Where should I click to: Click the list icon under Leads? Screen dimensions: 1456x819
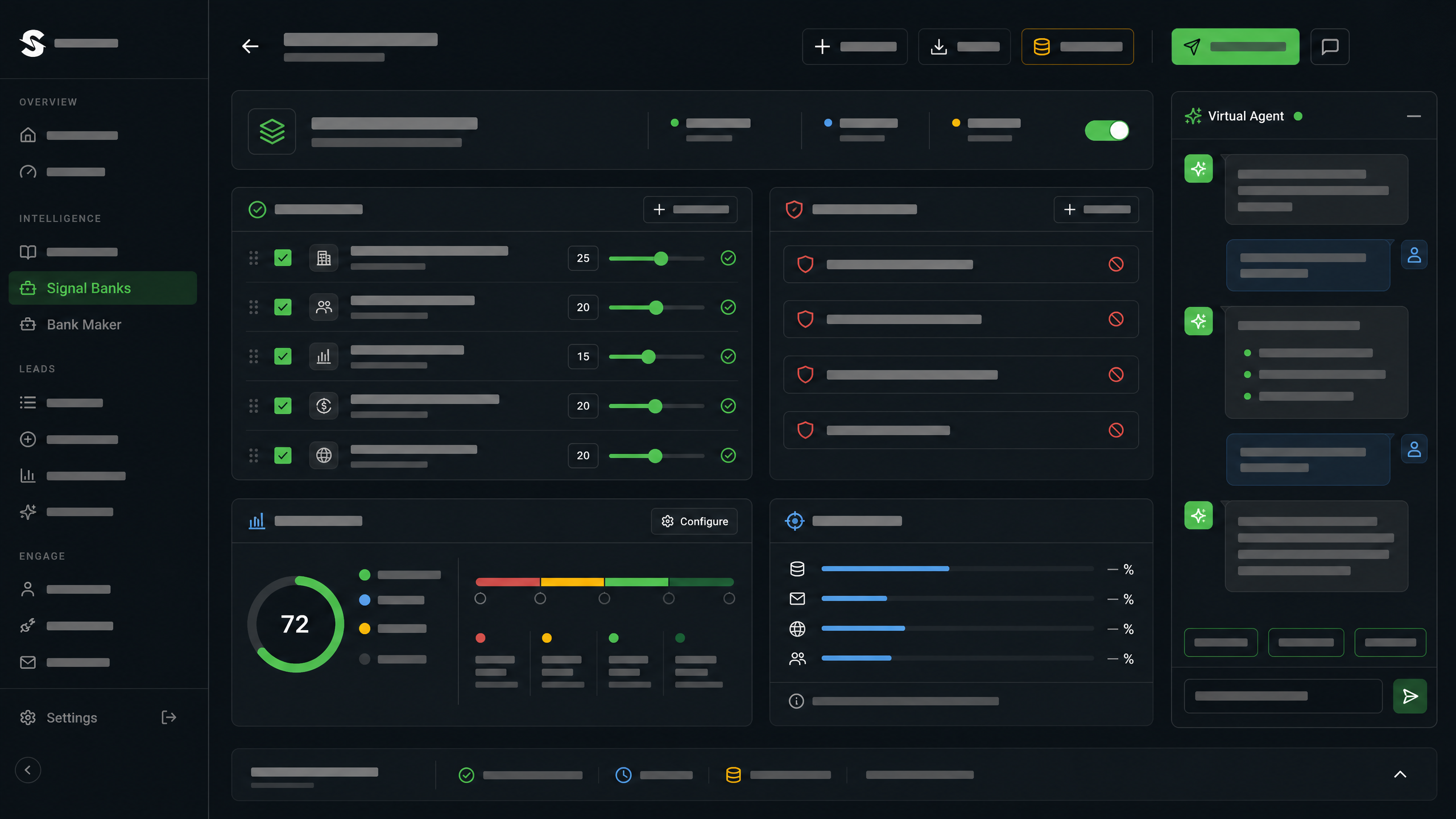click(x=28, y=403)
